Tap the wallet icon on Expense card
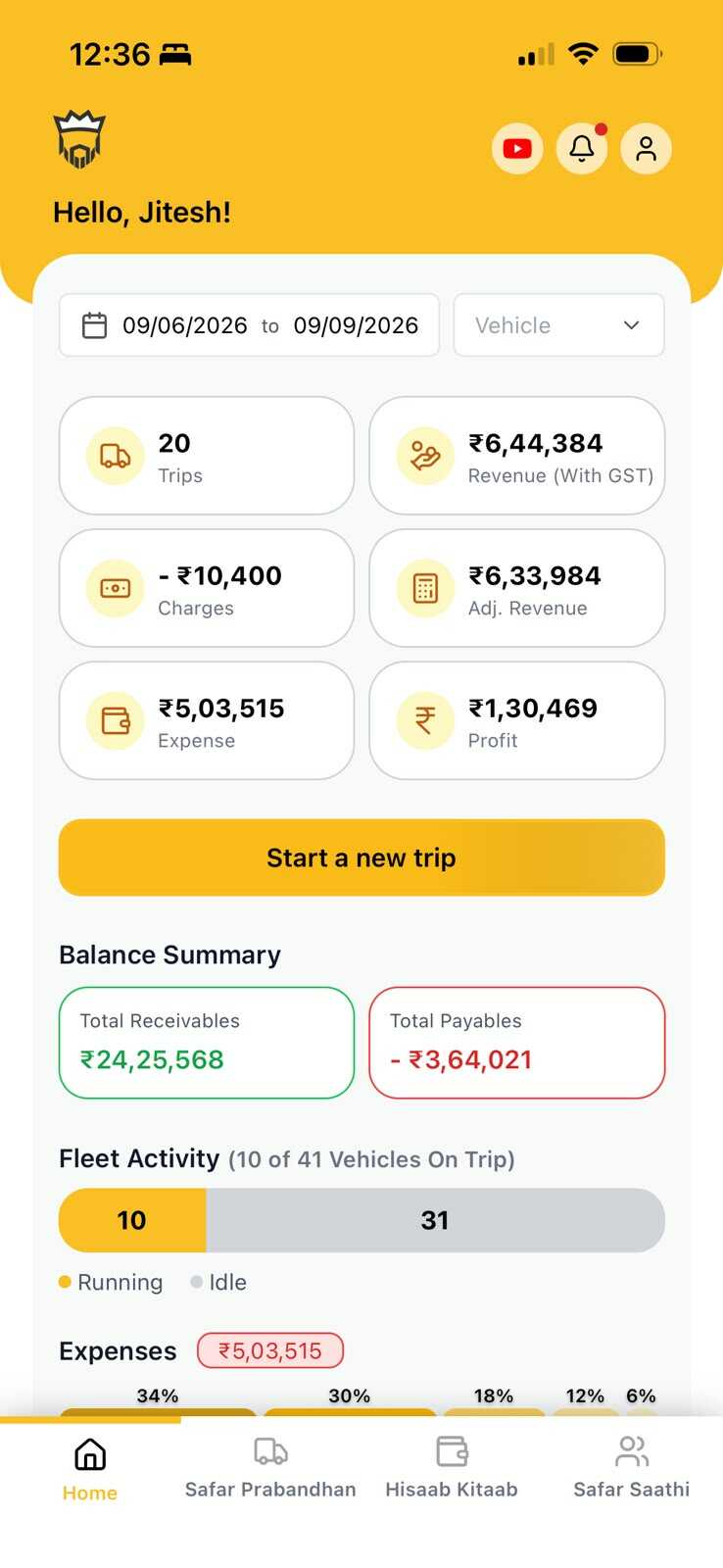Screen dimensions: 723x1568 [116, 720]
